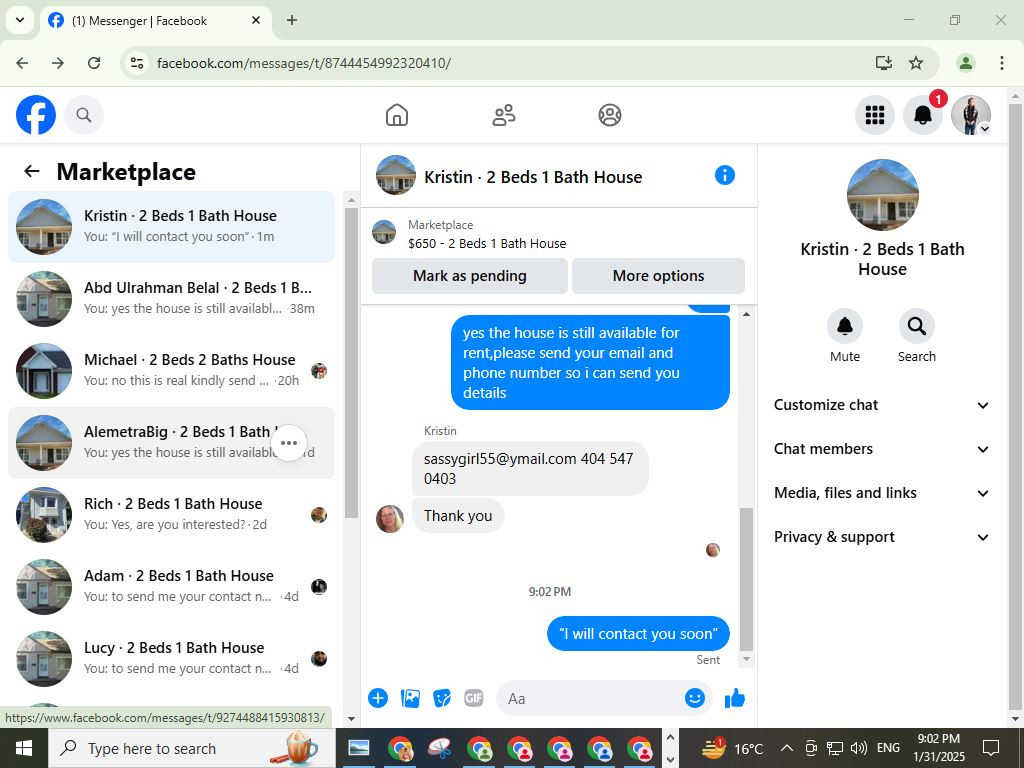The width and height of the screenshot is (1024, 768).
Task: Expand Chat members section
Action: 882,449
